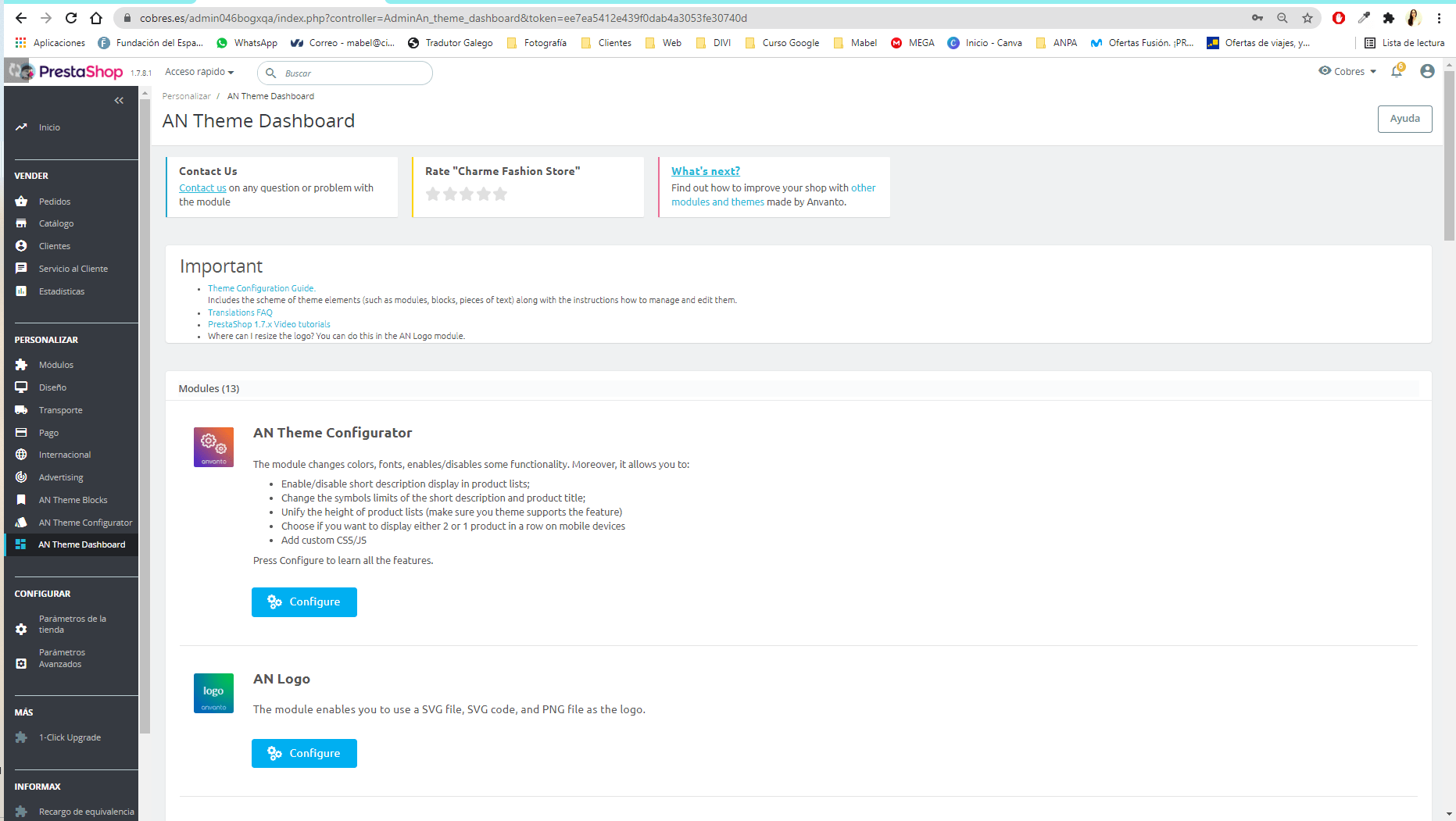This screenshot has height=821, width=1456.
Task: Configure the AN Logo module
Action: coord(304,754)
